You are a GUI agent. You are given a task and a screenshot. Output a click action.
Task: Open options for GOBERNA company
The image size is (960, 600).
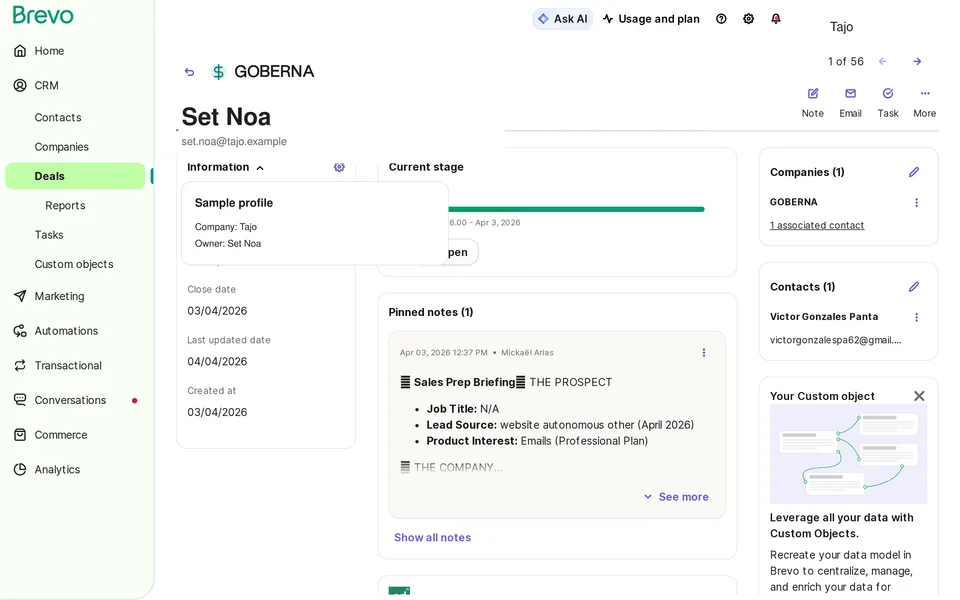pos(917,203)
